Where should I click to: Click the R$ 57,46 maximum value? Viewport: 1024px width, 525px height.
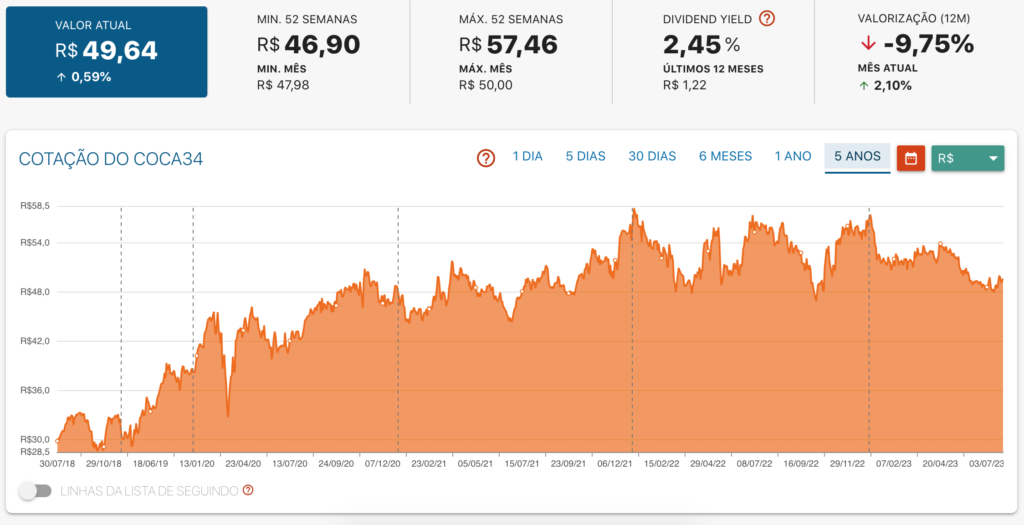[509, 45]
